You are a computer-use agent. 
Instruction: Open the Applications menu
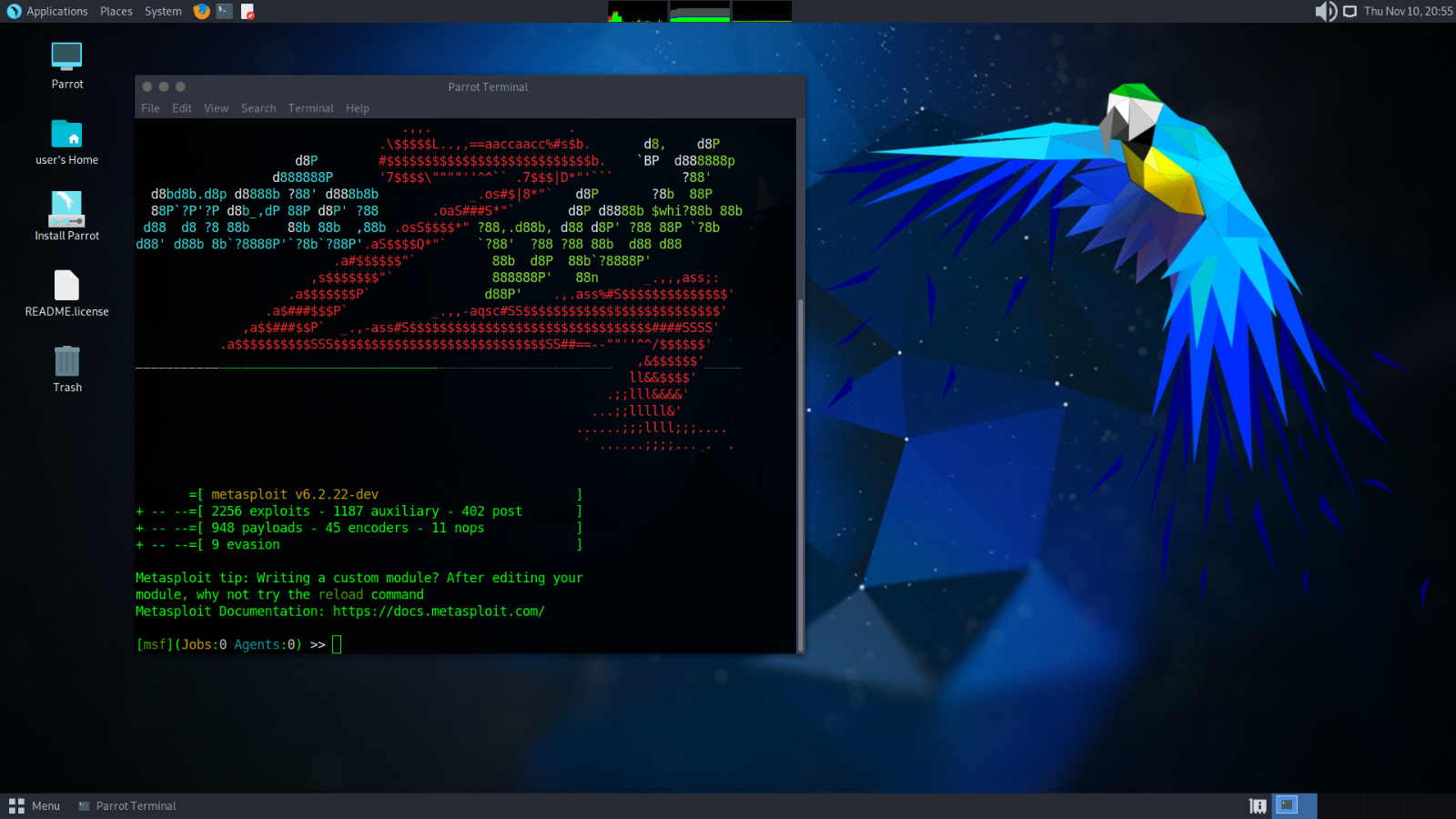47,11
